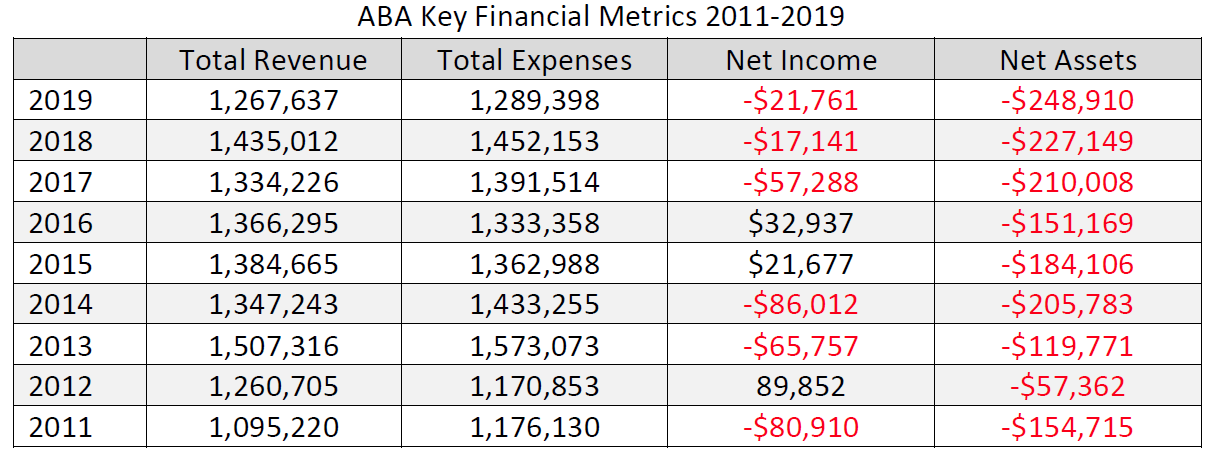Select 2011 net assets -$154,715
Screen dimensions: 1215x460
[1067, 428]
